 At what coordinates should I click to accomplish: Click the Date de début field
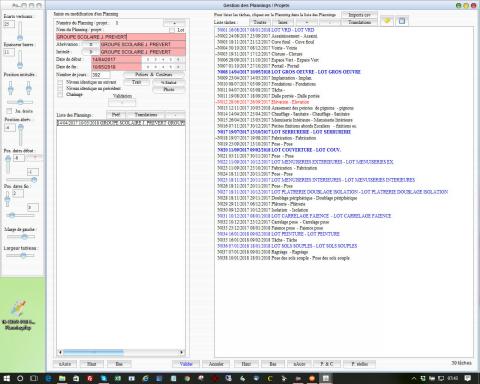pyautogui.click(x=116, y=59)
